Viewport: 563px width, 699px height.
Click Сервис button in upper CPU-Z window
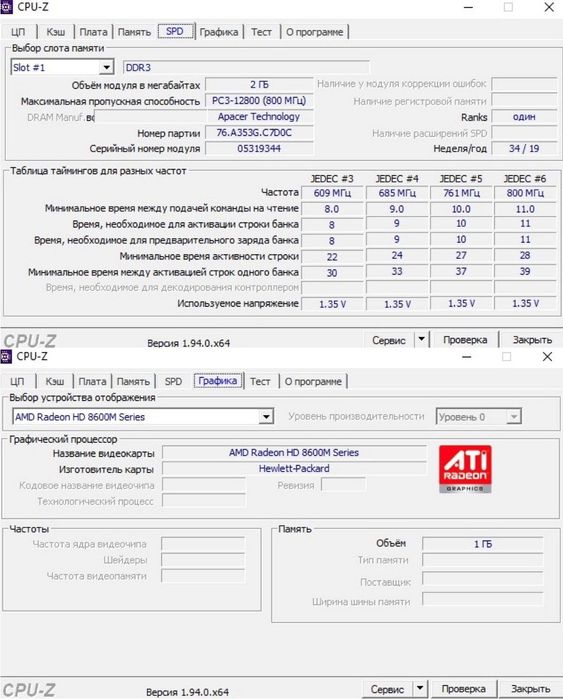coord(389,340)
